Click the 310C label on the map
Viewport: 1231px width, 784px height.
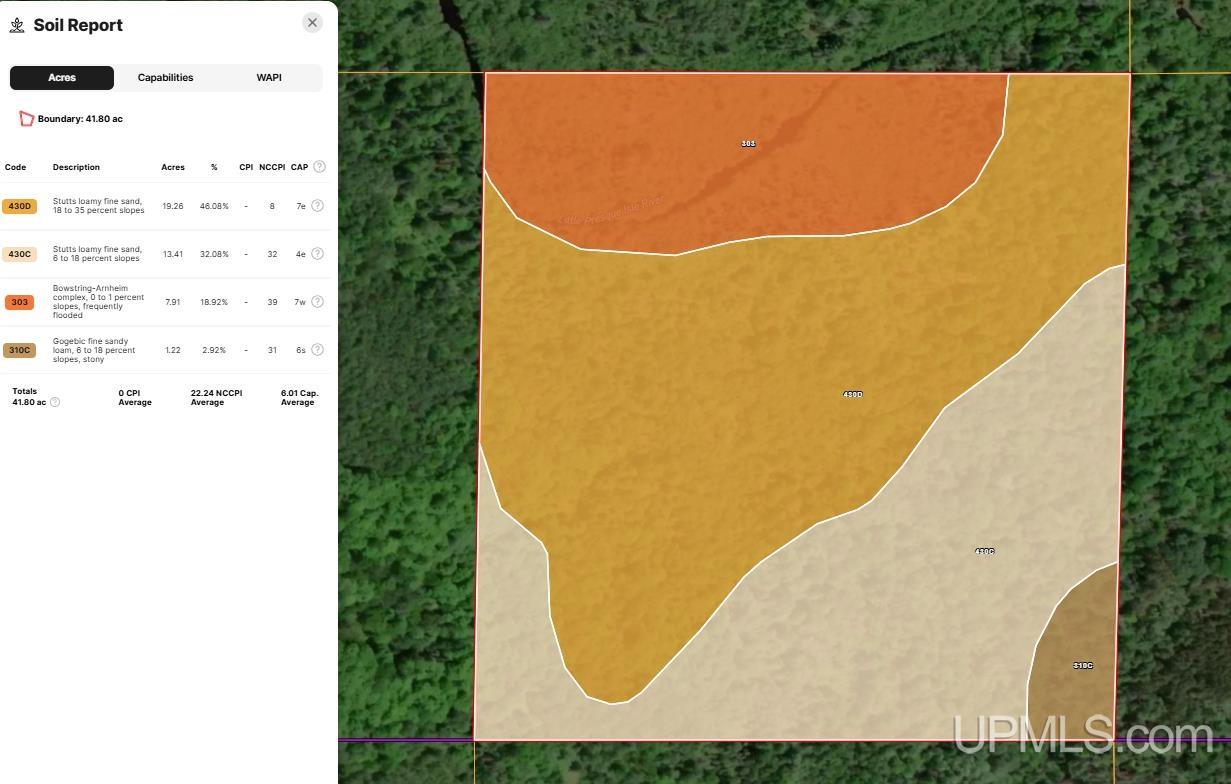click(1083, 666)
